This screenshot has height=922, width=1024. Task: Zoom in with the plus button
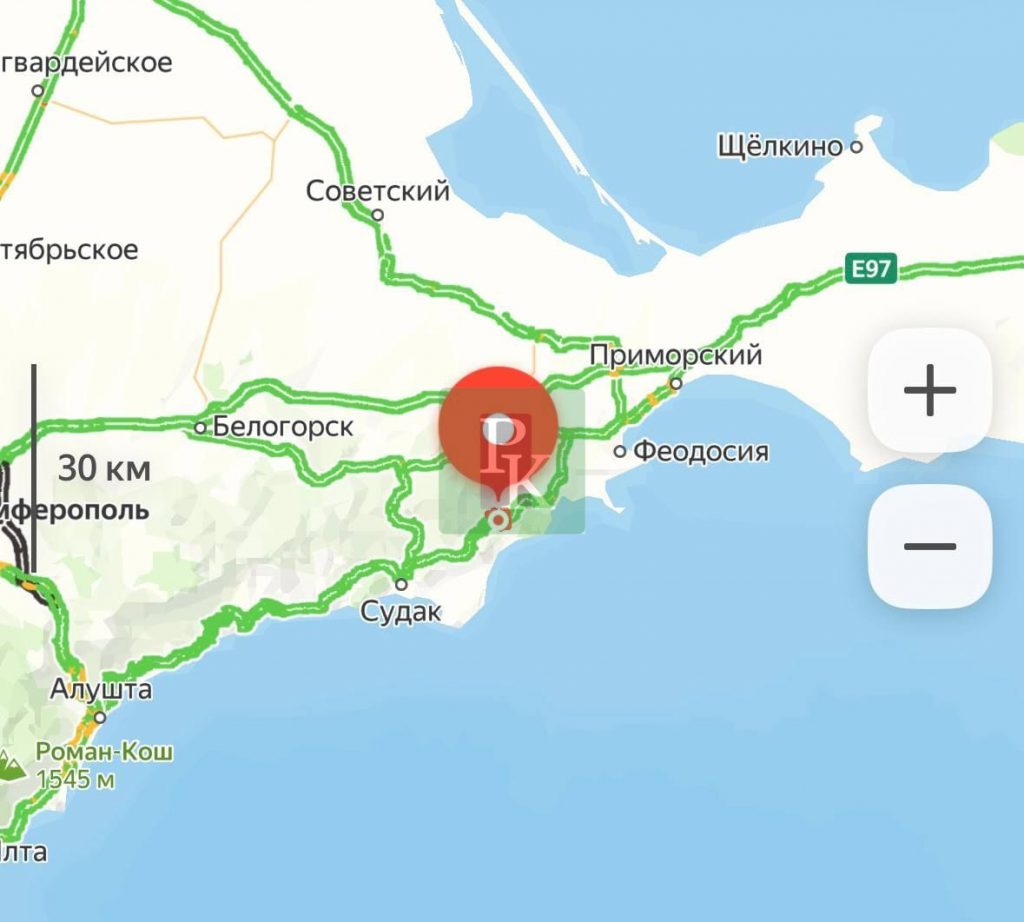point(930,390)
